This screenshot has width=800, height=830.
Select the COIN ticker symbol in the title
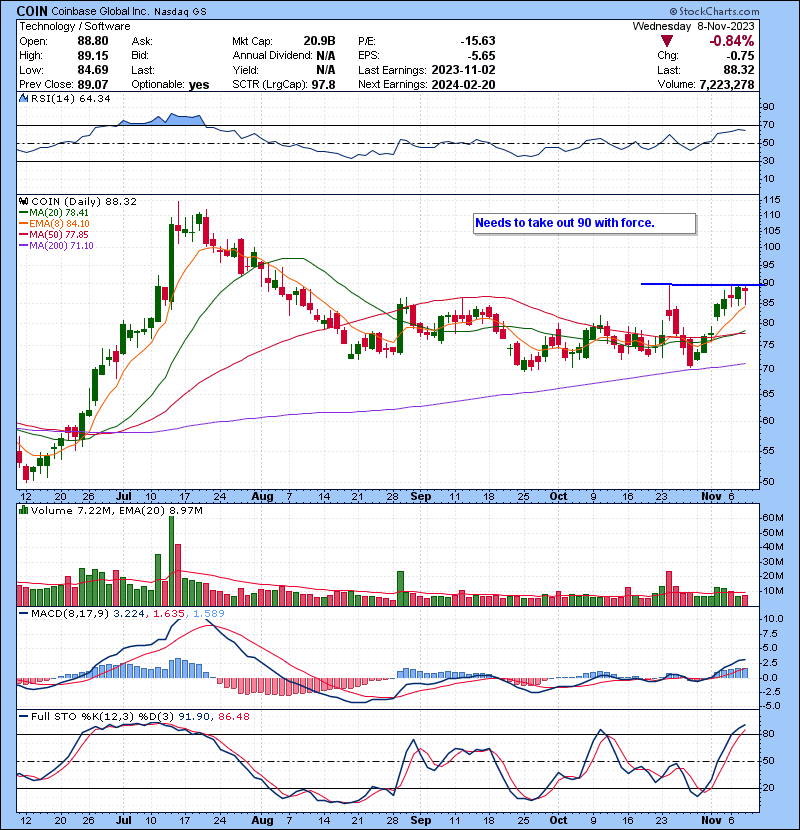coord(32,11)
